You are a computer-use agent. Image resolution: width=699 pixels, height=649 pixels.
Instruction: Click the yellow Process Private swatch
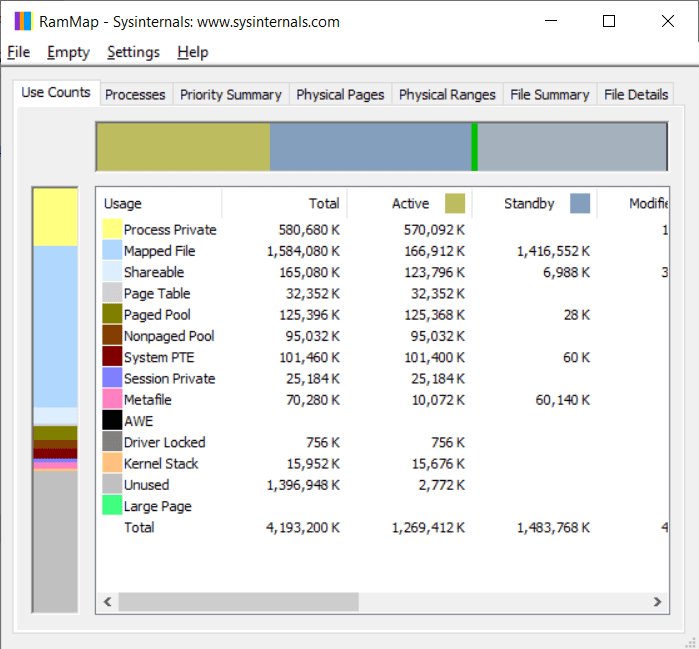pos(112,229)
